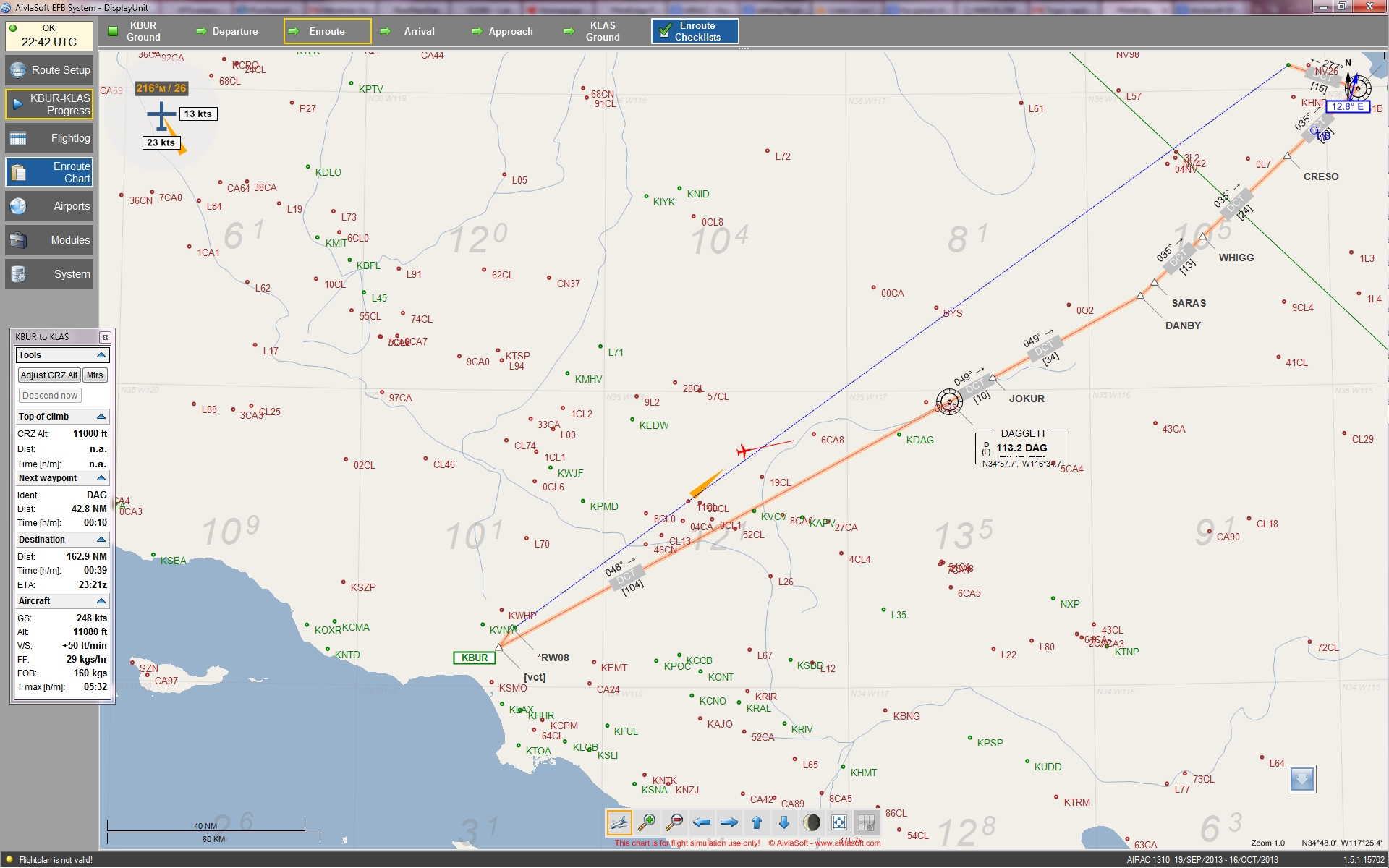
Task: Toggle the Enroute Checklists checkbox tab
Action: click(x=694, y=31)
